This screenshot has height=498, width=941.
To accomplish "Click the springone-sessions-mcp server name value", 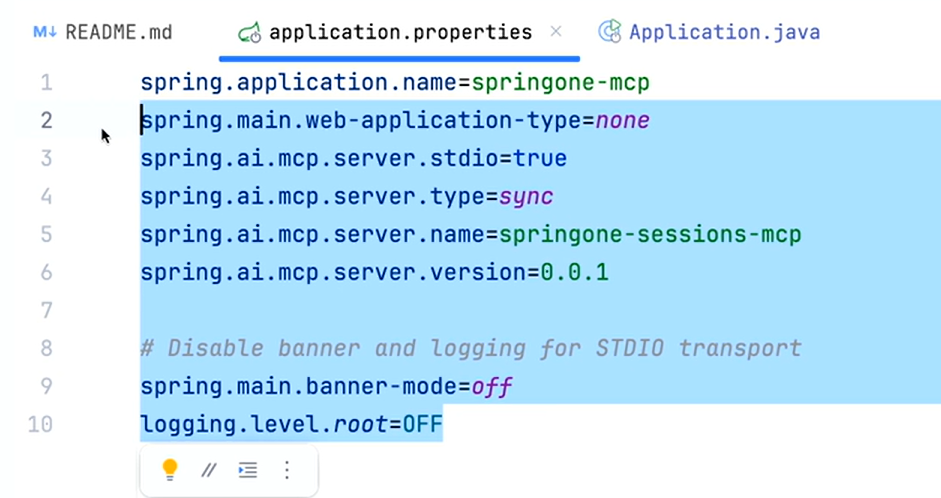I will click(x=650, y=235).
